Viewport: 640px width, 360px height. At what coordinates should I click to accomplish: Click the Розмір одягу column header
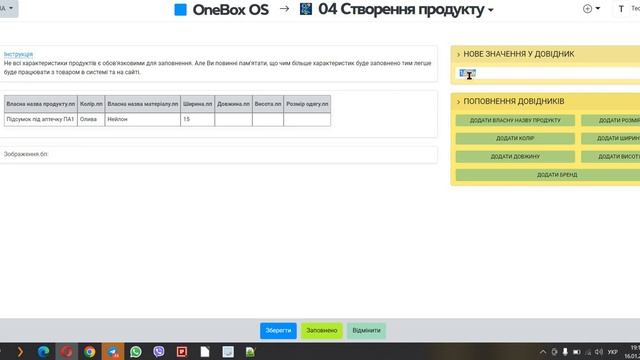(307, 104)
